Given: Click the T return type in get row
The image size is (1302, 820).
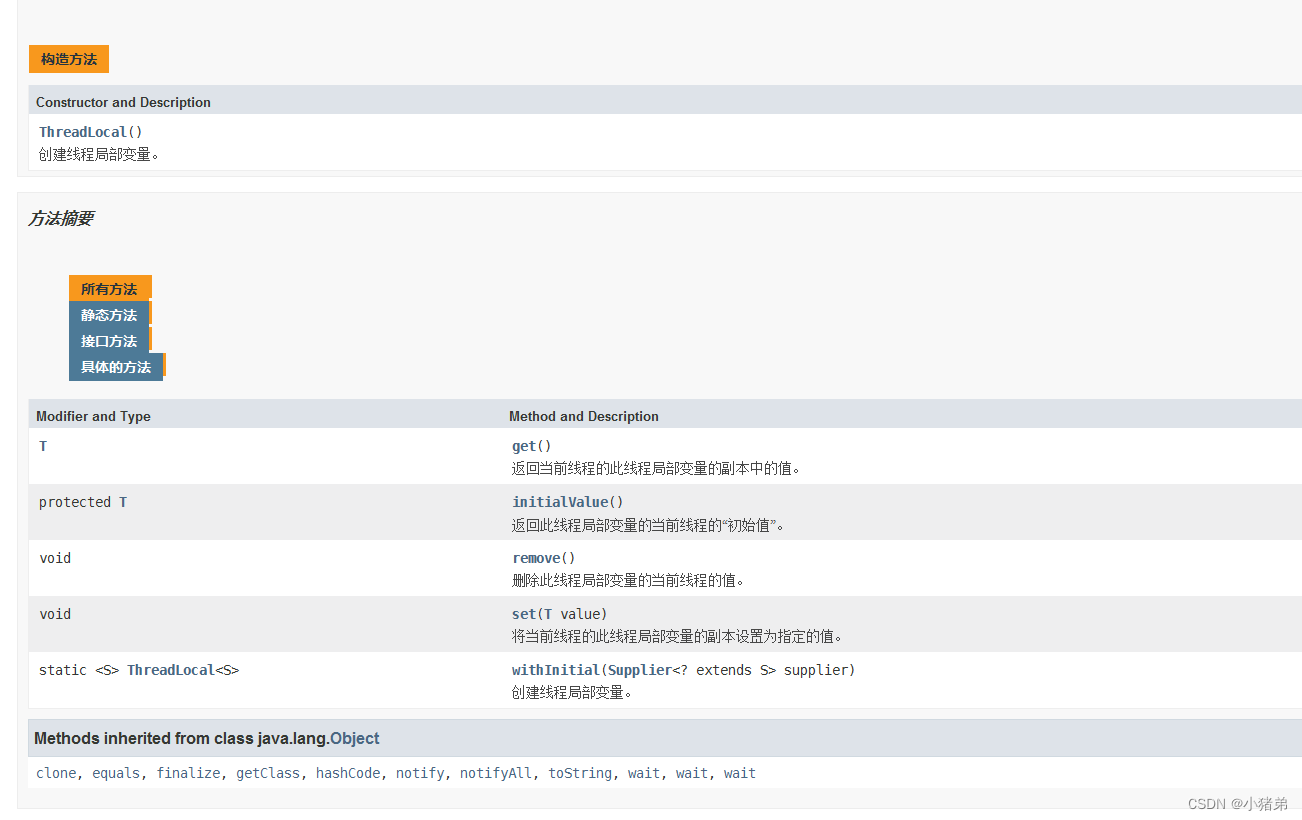Looking at the screenshot, I should 43,446.
